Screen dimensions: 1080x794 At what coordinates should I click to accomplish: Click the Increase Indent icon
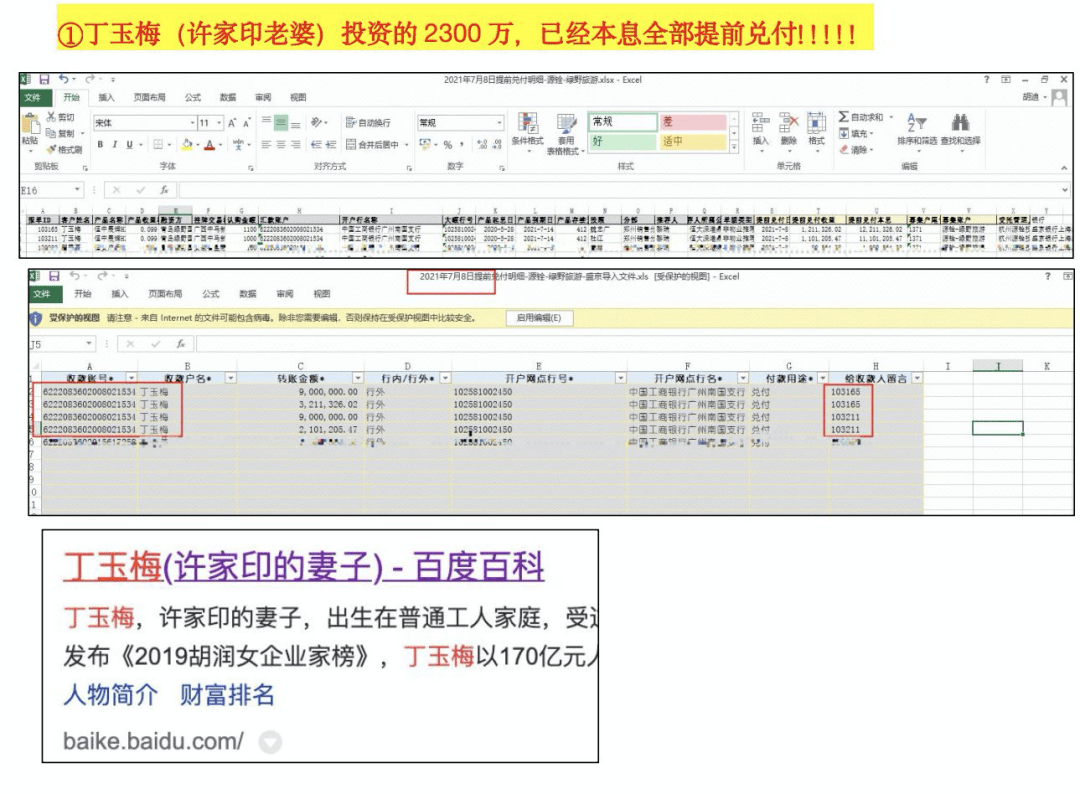(331, 145)
